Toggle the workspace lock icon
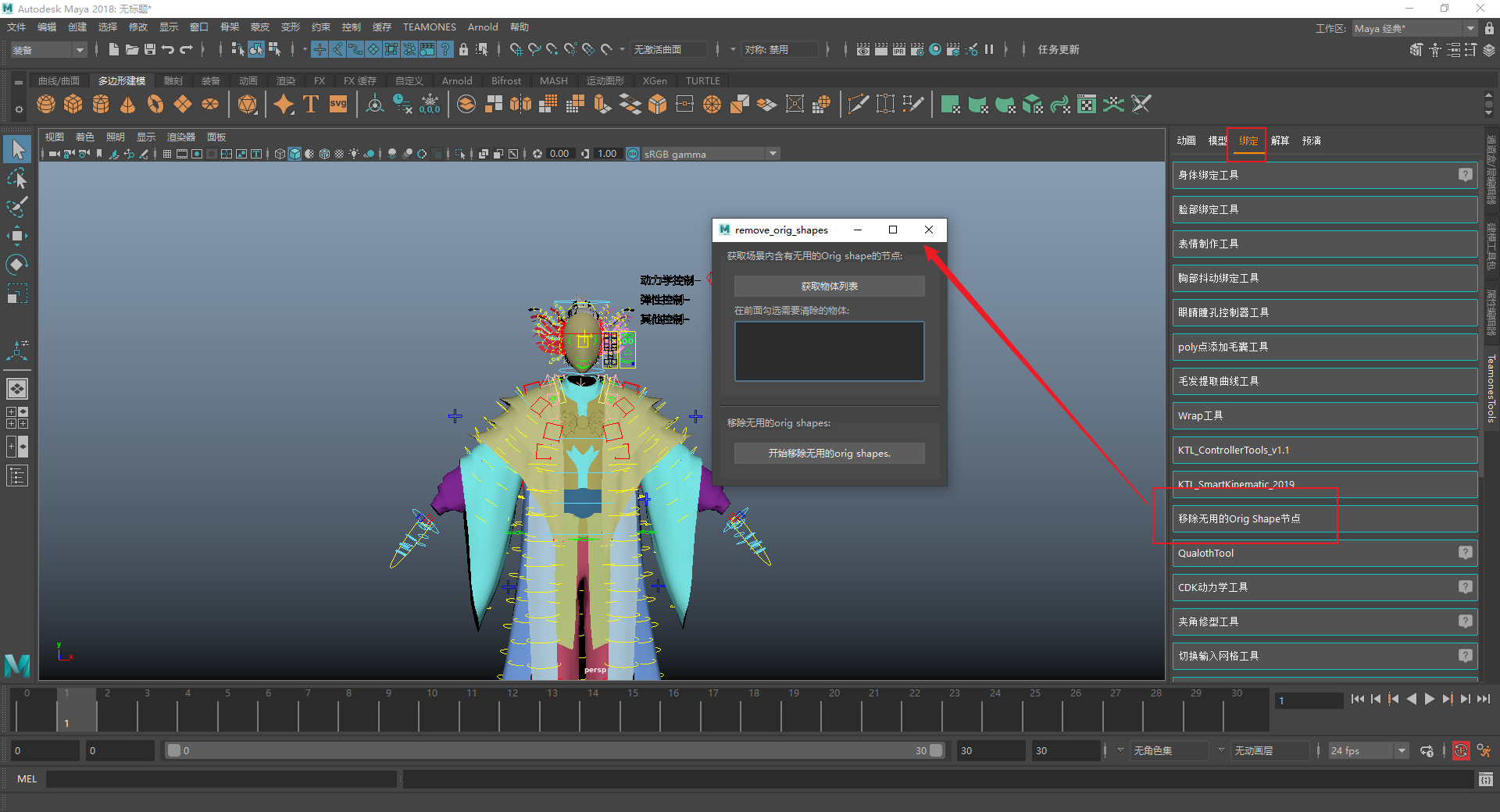Screen dimensions: 1500x812 coord(1490,28)
